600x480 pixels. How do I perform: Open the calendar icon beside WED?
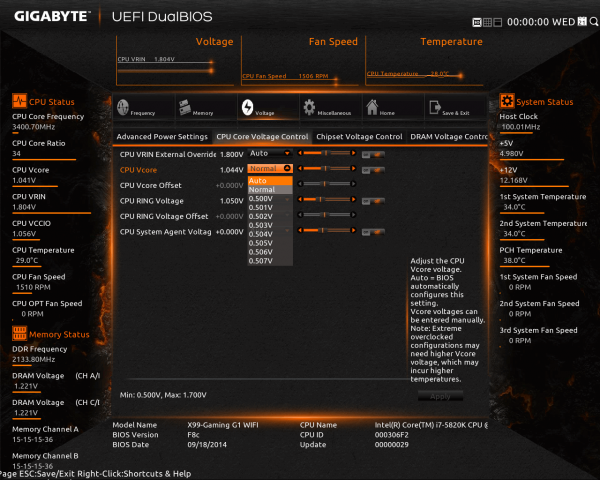click(582, 21)
